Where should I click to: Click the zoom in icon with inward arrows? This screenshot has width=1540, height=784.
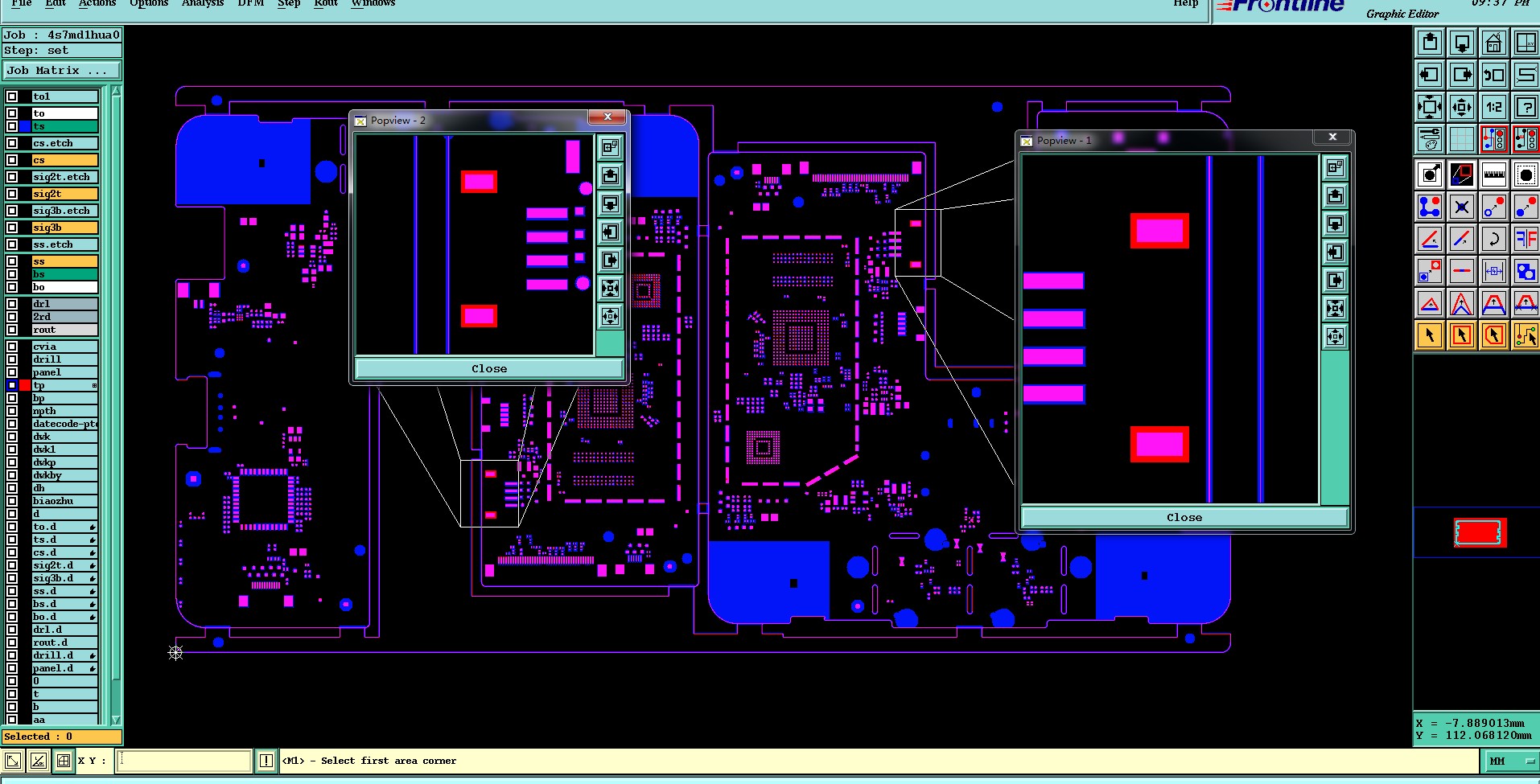tap(1430, 107)
